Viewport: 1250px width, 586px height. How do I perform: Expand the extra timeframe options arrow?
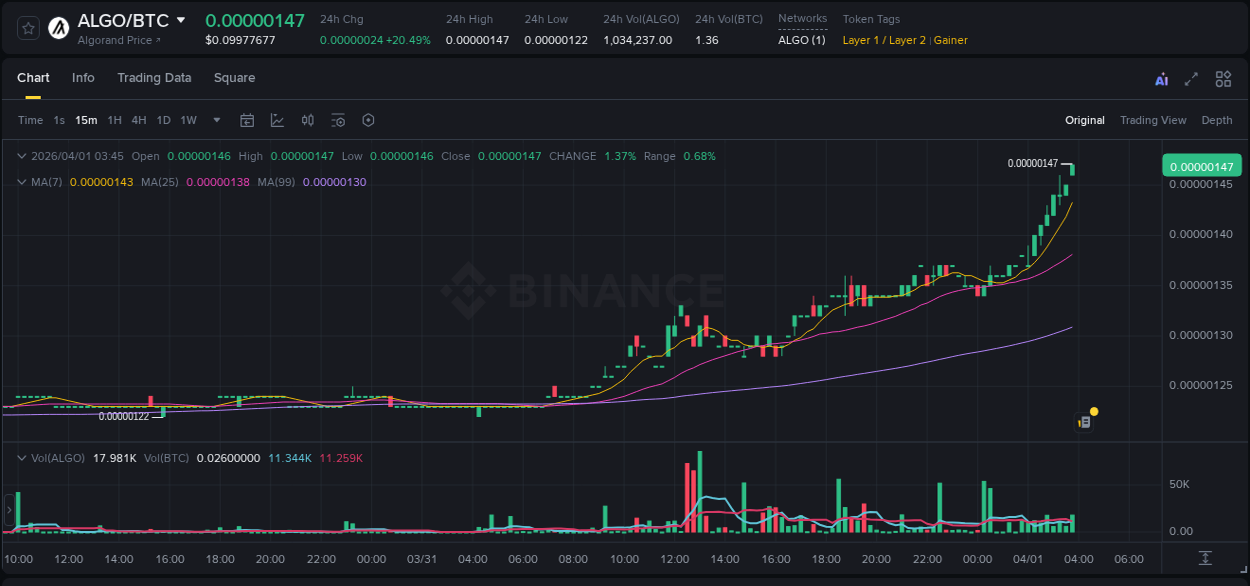click(x=215, y=120)
